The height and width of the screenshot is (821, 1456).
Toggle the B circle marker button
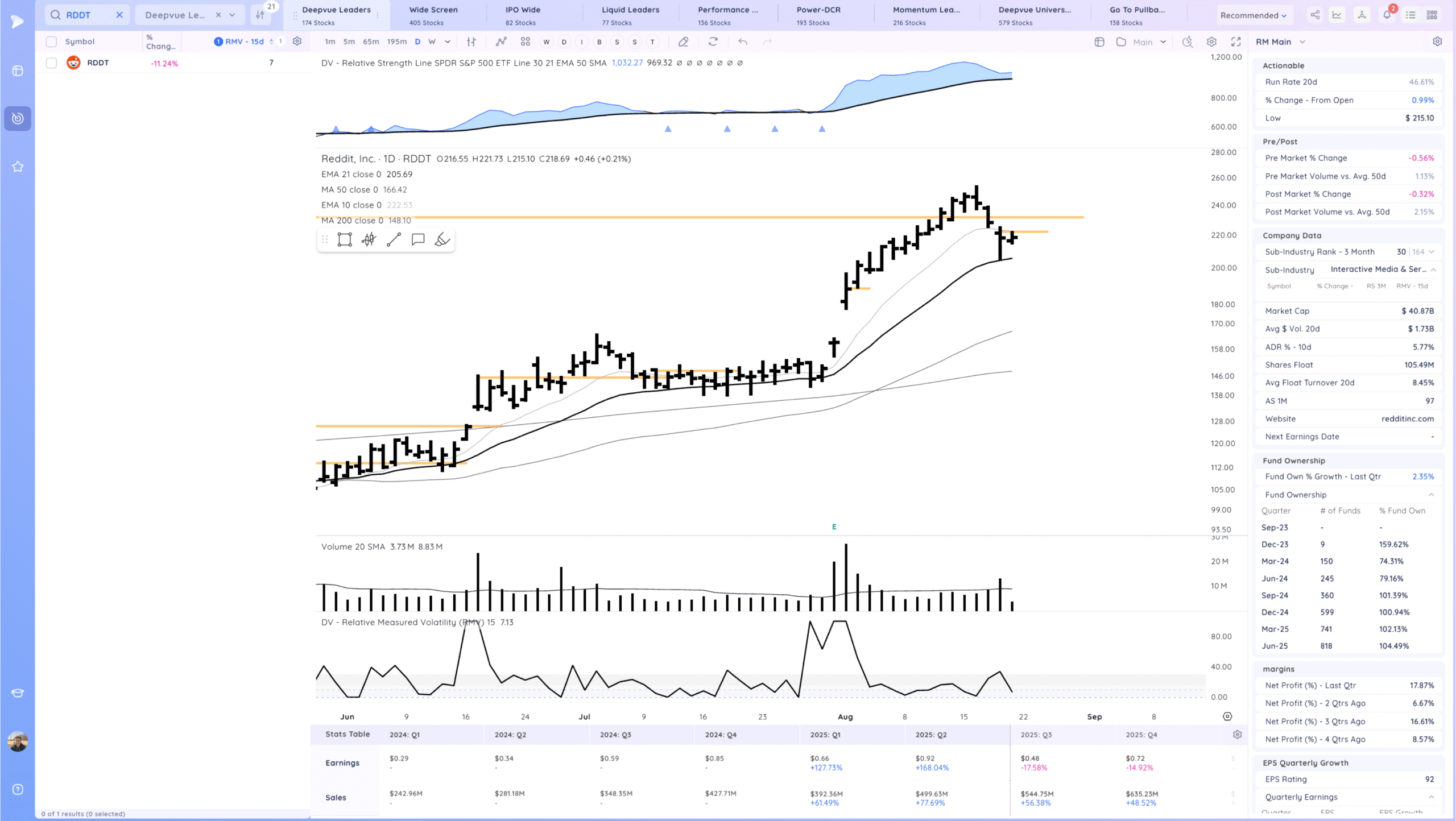click(599, 42)
